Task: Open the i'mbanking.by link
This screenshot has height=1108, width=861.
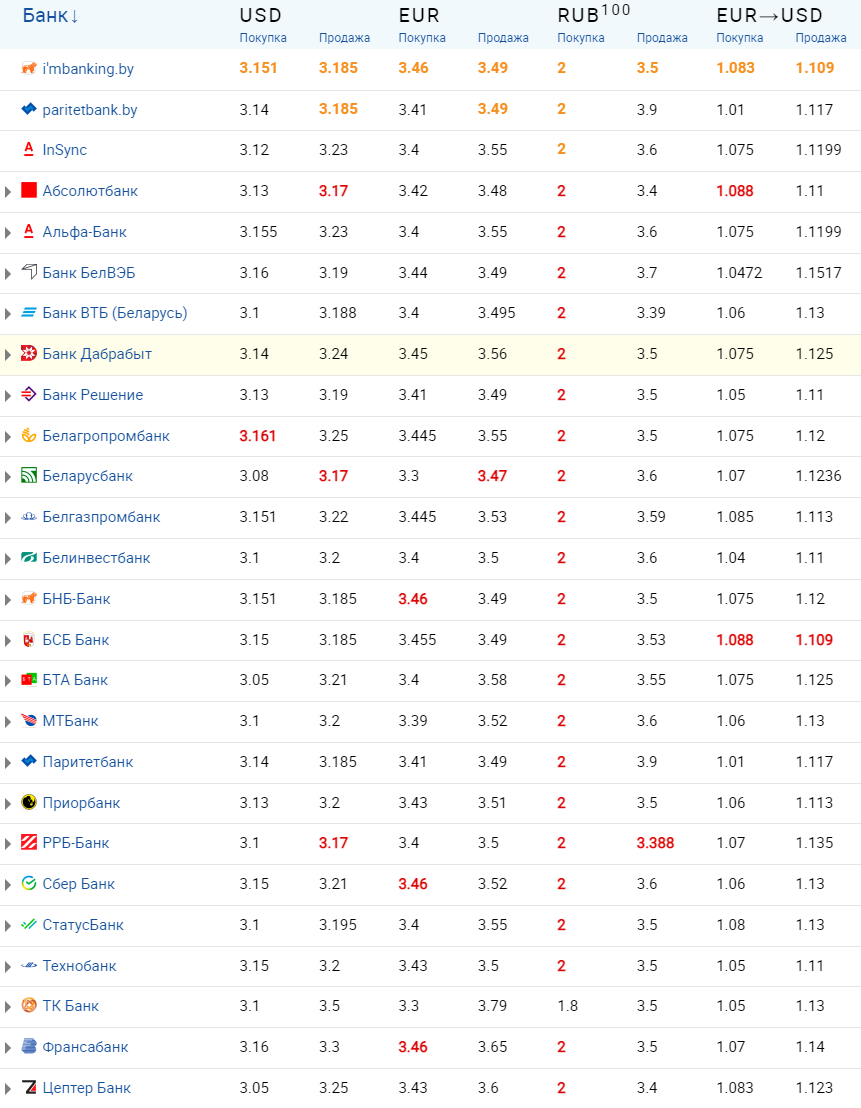Action: pos(88,69)
